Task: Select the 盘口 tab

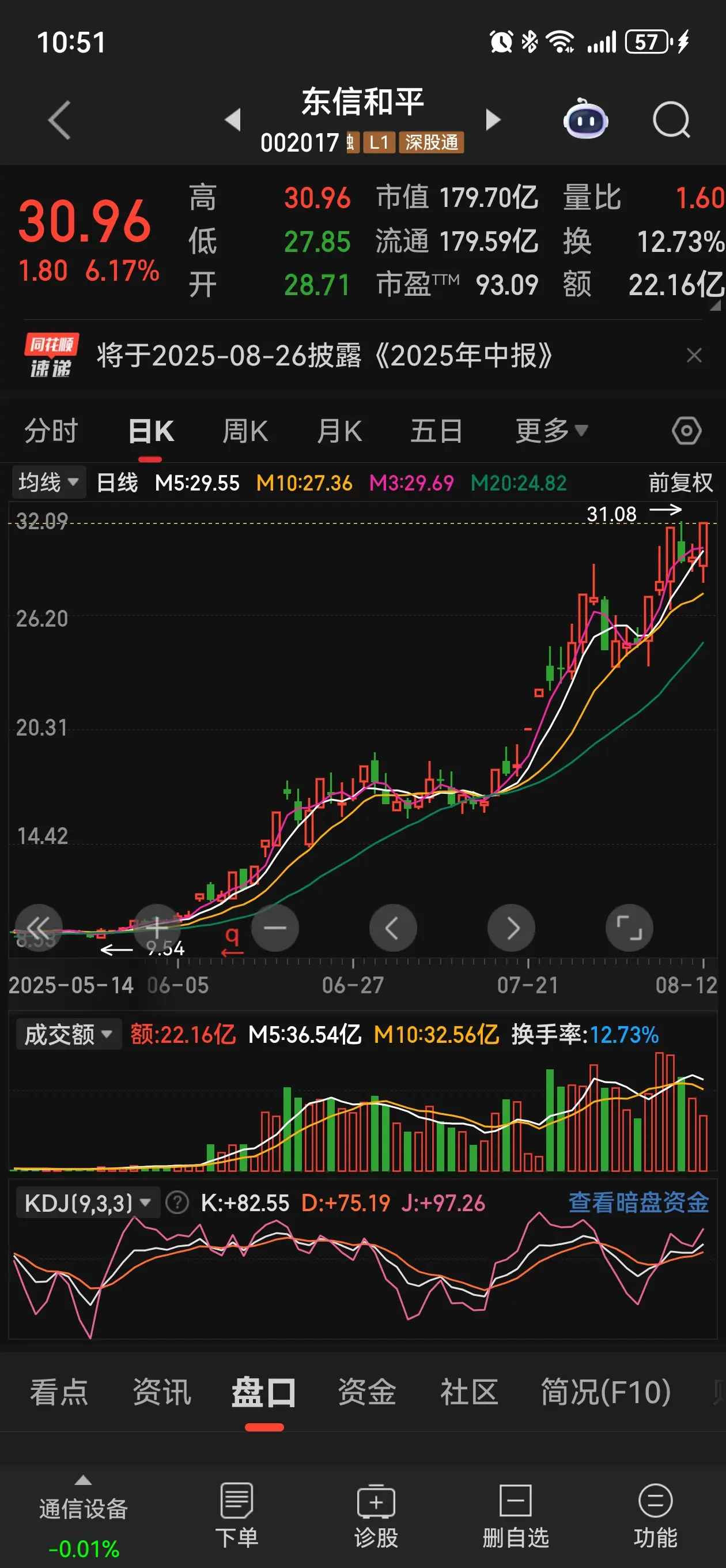Action: pyautogui.click(x=264, y=1393)
